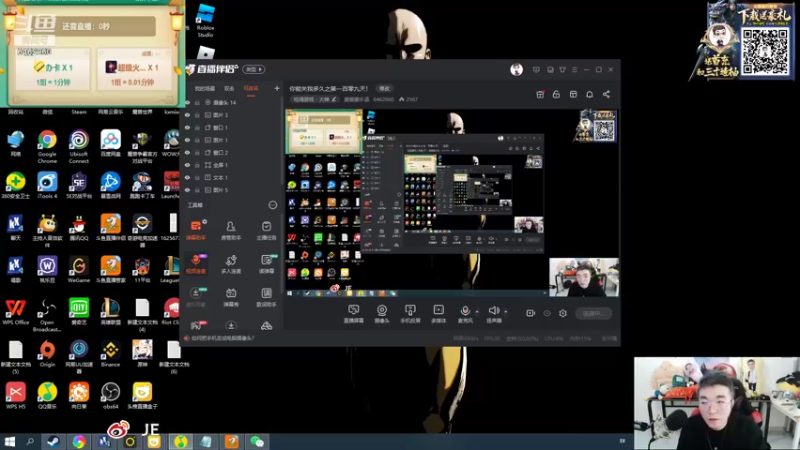Open the hamburger menu in title bar
Viewport: 800px width, 450px height.
pyautogui.click(x=574, y=69)
